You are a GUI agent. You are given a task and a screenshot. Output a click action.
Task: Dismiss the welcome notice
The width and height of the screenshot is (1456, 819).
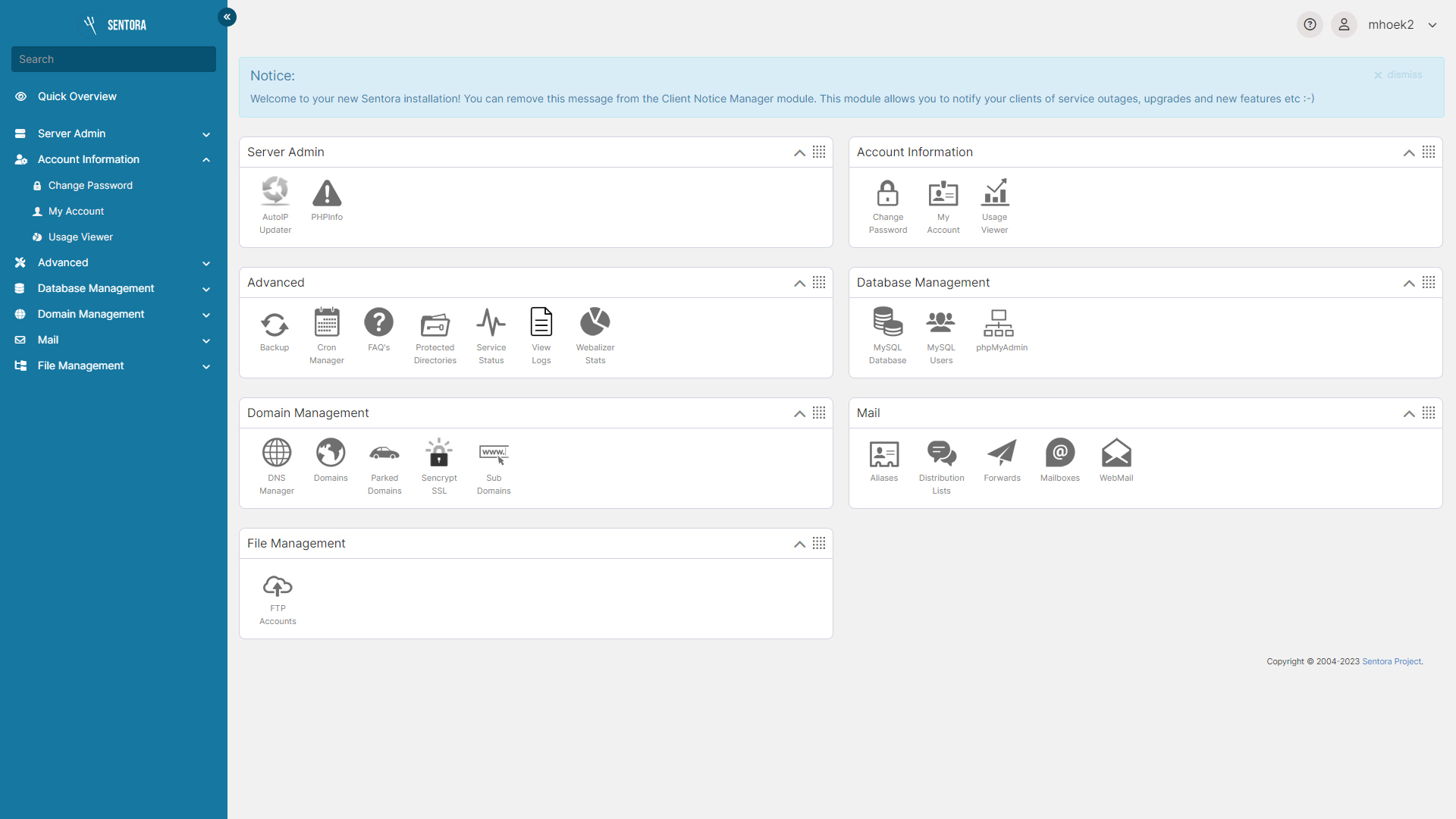(x=1398, y=74)
